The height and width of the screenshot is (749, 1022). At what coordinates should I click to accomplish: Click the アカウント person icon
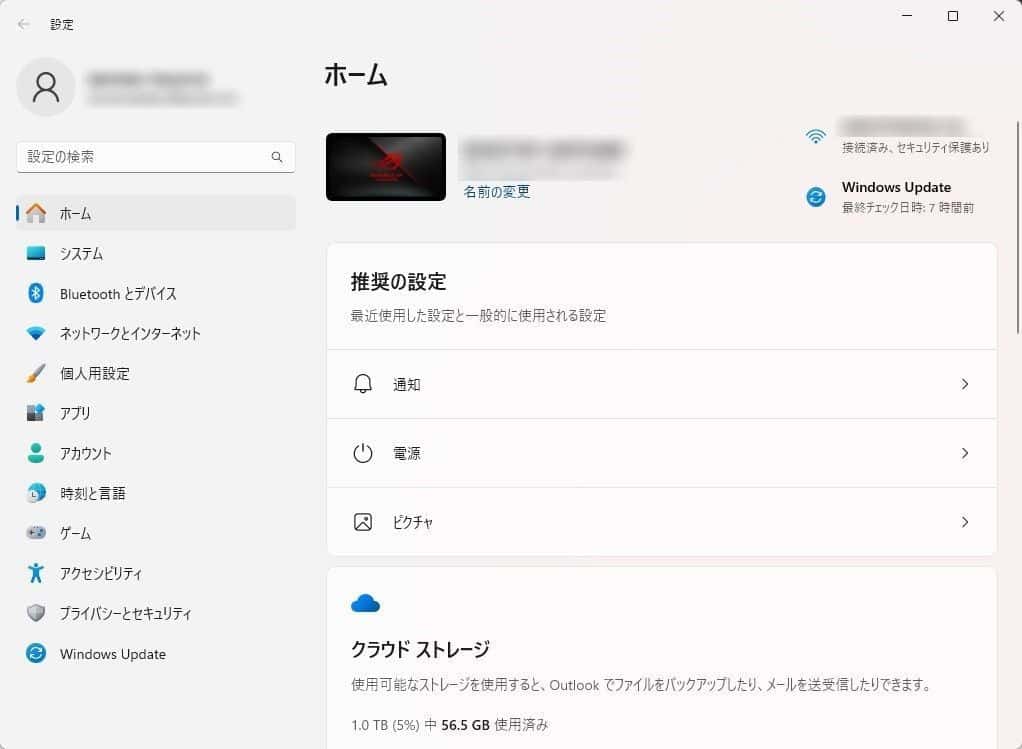pyautogui.click(x=36, y=453)
